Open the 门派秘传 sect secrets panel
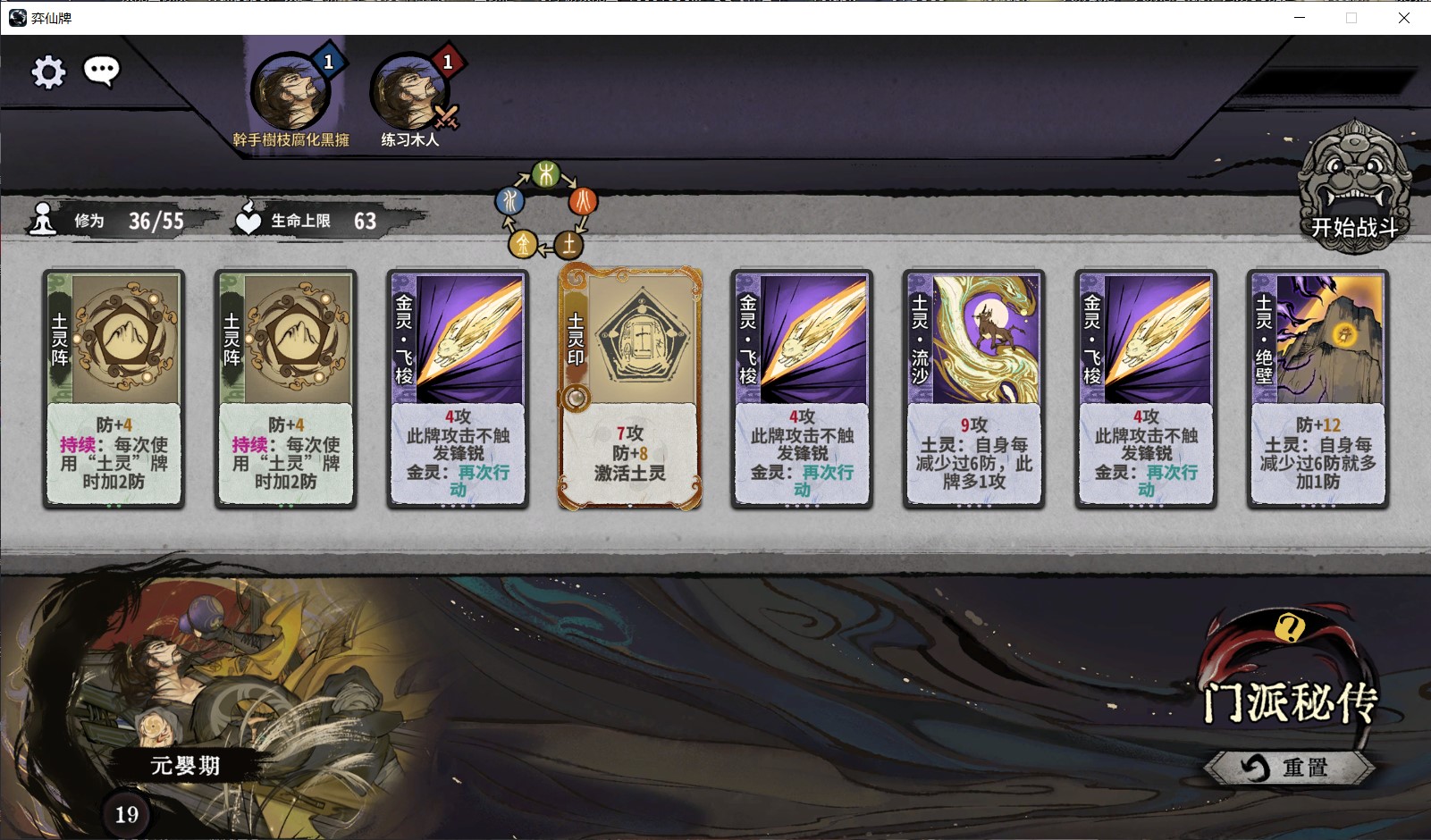The height and width of the screenshot is (840, 1431). click(1290, 702)
